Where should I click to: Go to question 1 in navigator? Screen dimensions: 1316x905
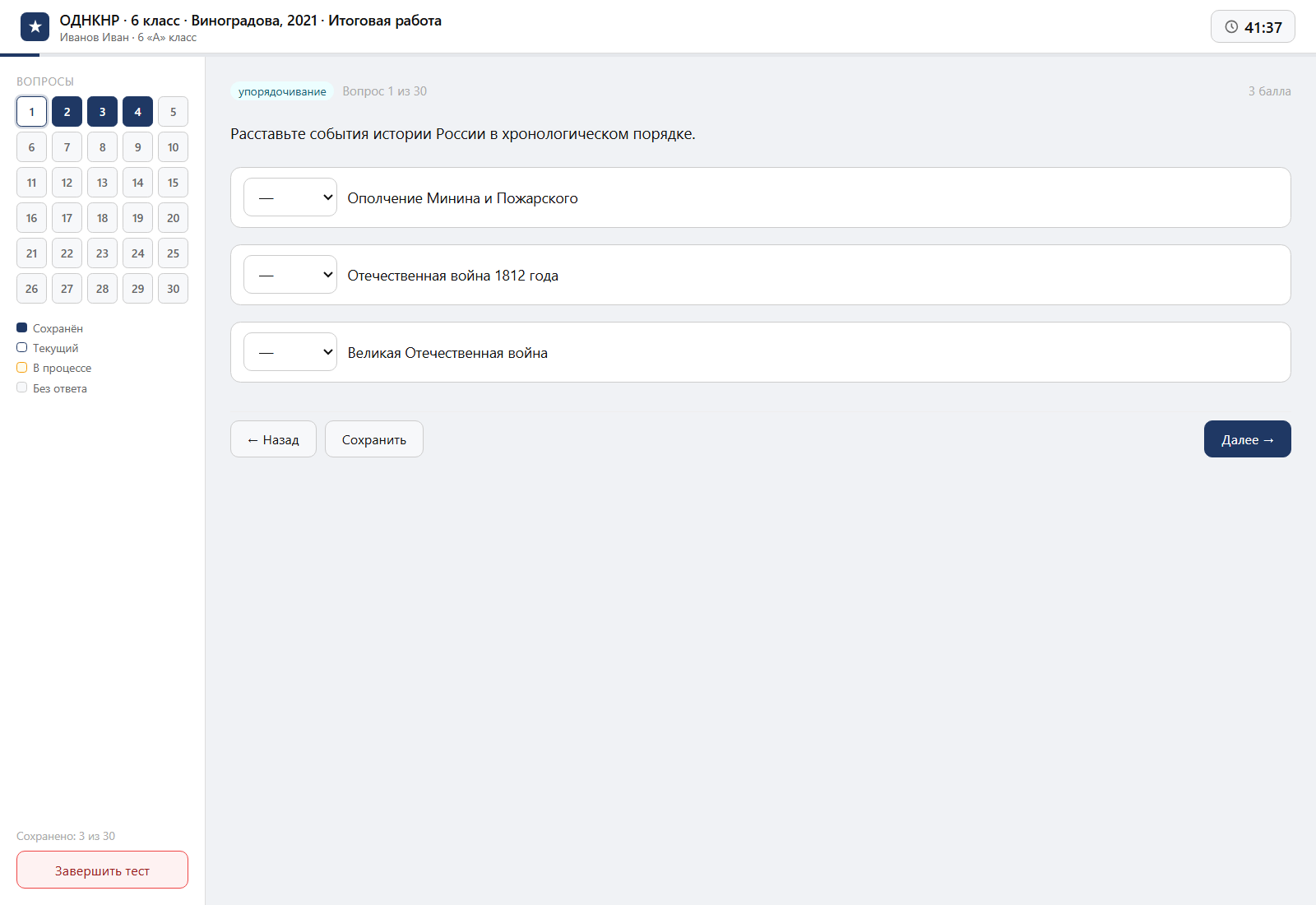[31, 112]
